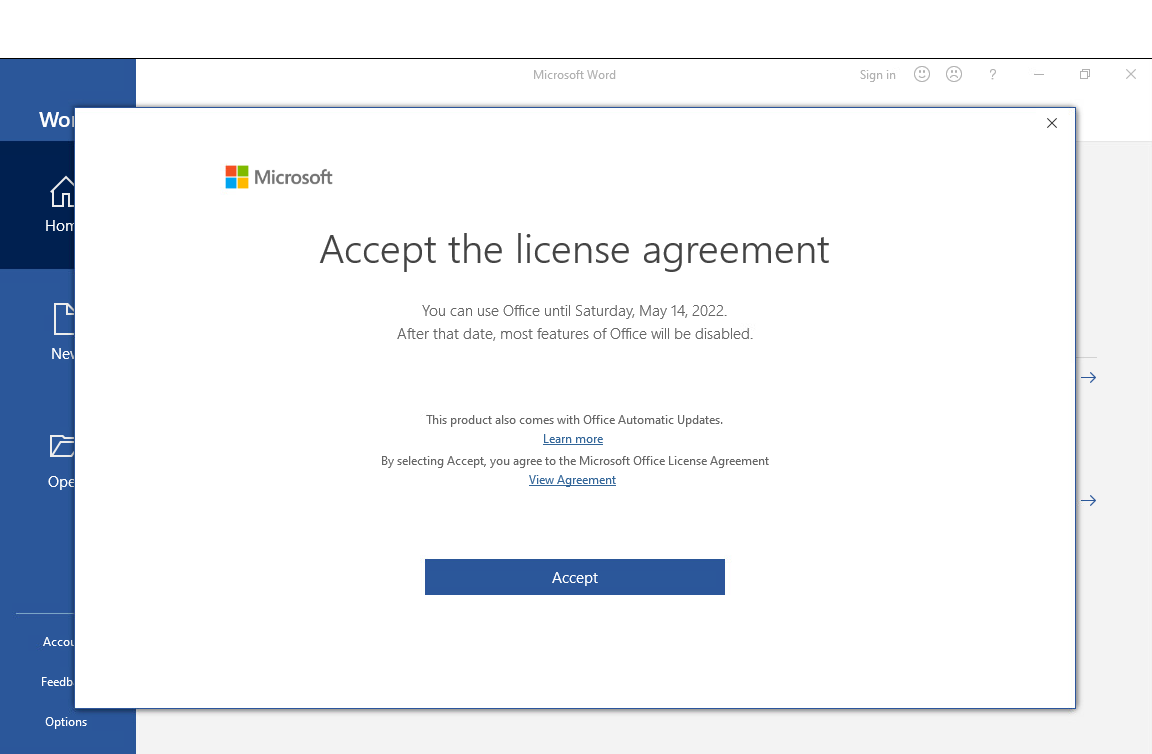Click the New document icon in sidebar
1152x754 pixels.
tap(63, 319)
